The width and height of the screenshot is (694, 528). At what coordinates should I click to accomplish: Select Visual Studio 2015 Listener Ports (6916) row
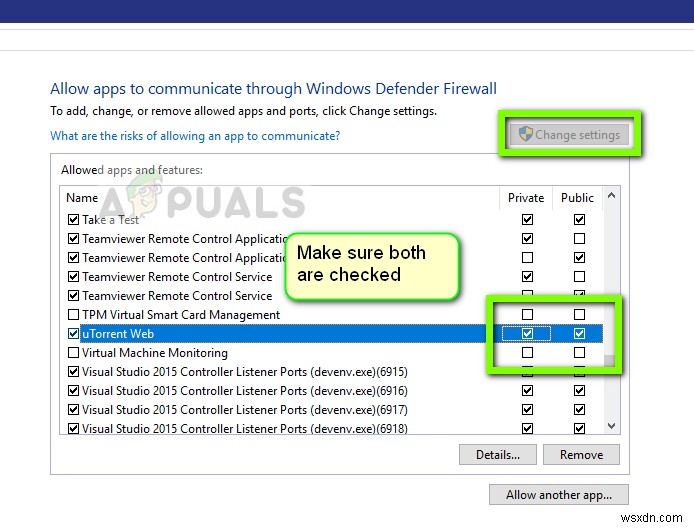tap(245, 391)
